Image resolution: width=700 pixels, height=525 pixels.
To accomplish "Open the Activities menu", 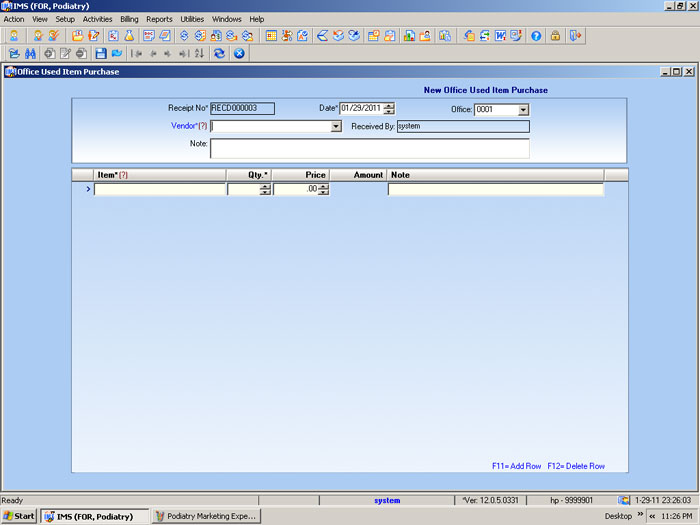I will [97, 19].
